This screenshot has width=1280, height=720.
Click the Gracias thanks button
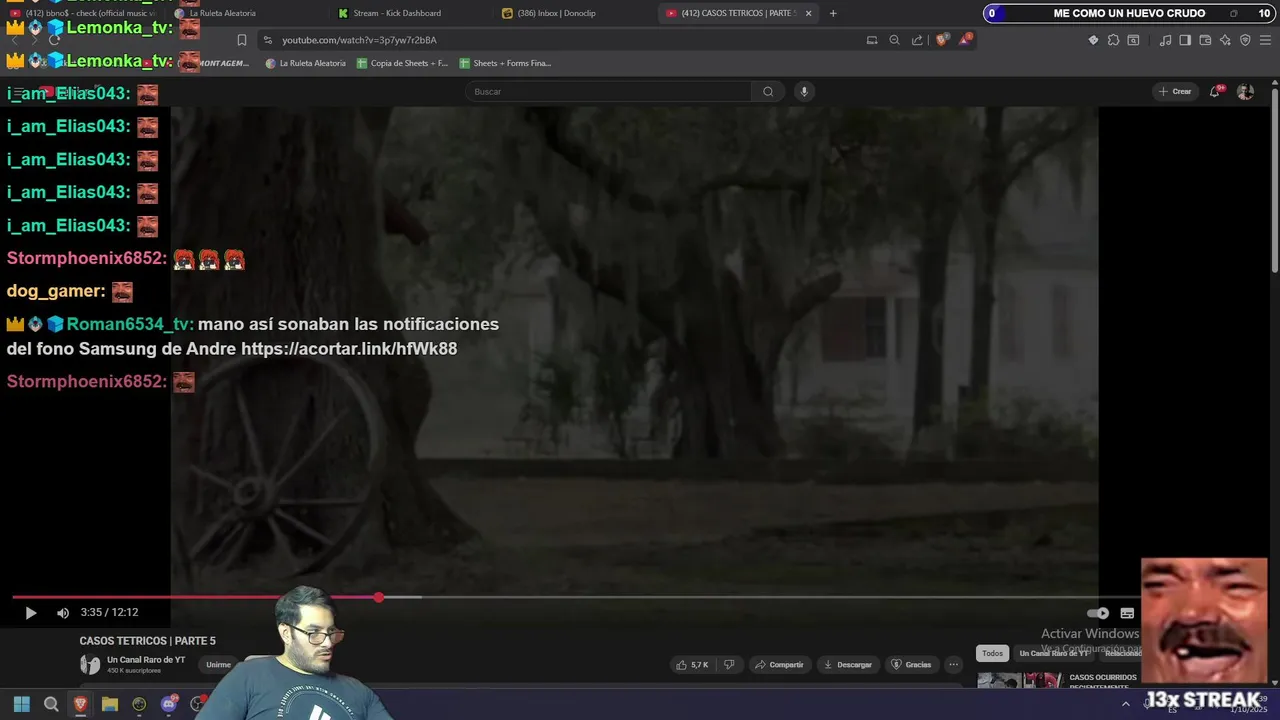pyautogui.click(x=911, y=665)
